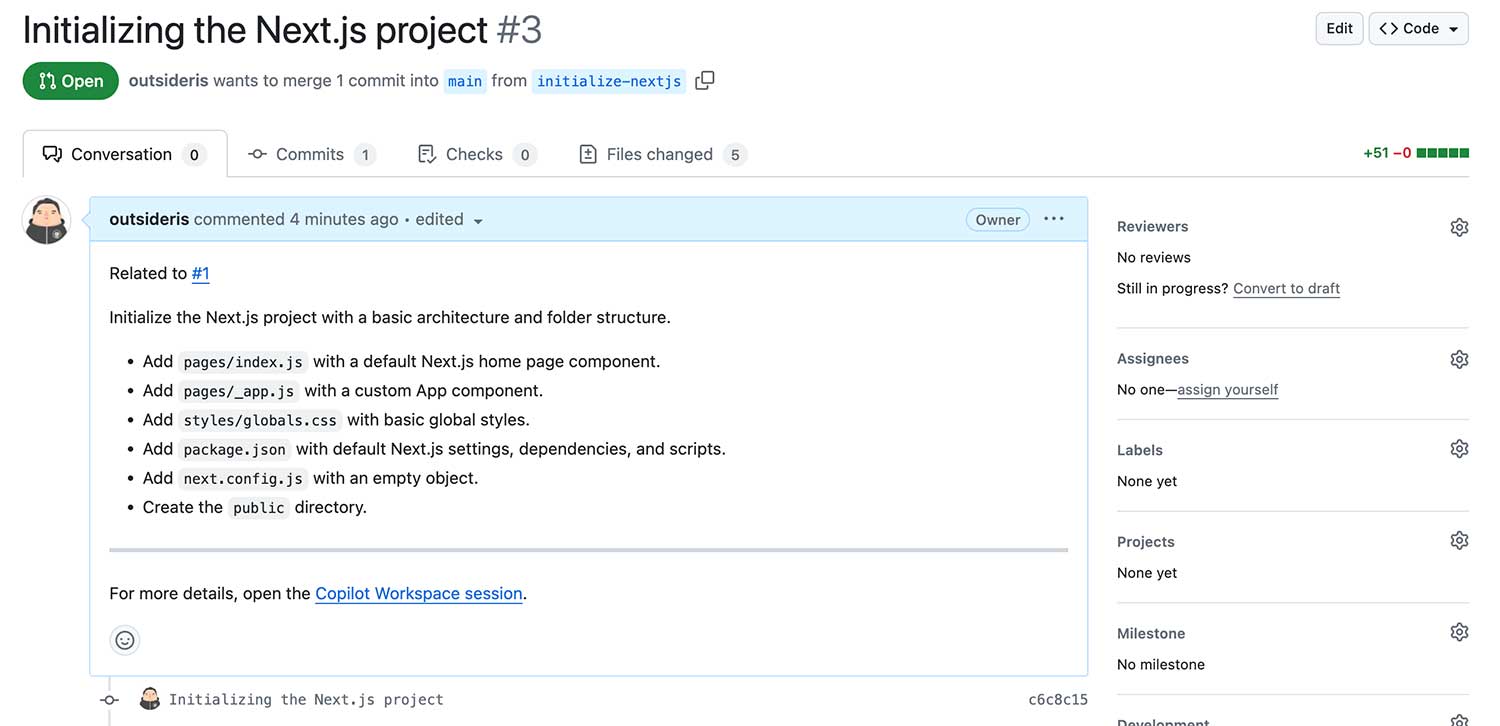Open Milestone settings gear
The image size is (1500, 726).
[x=1459, y=632]
